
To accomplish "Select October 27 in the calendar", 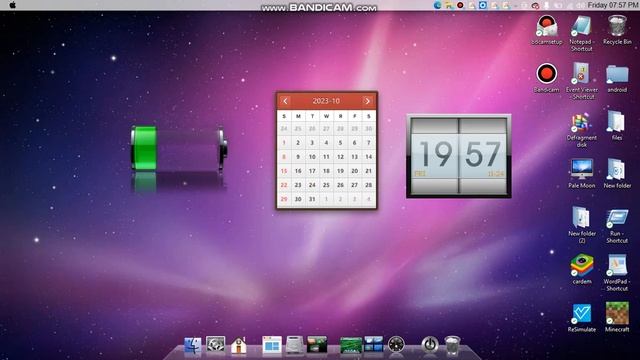I will click(354, 185).
